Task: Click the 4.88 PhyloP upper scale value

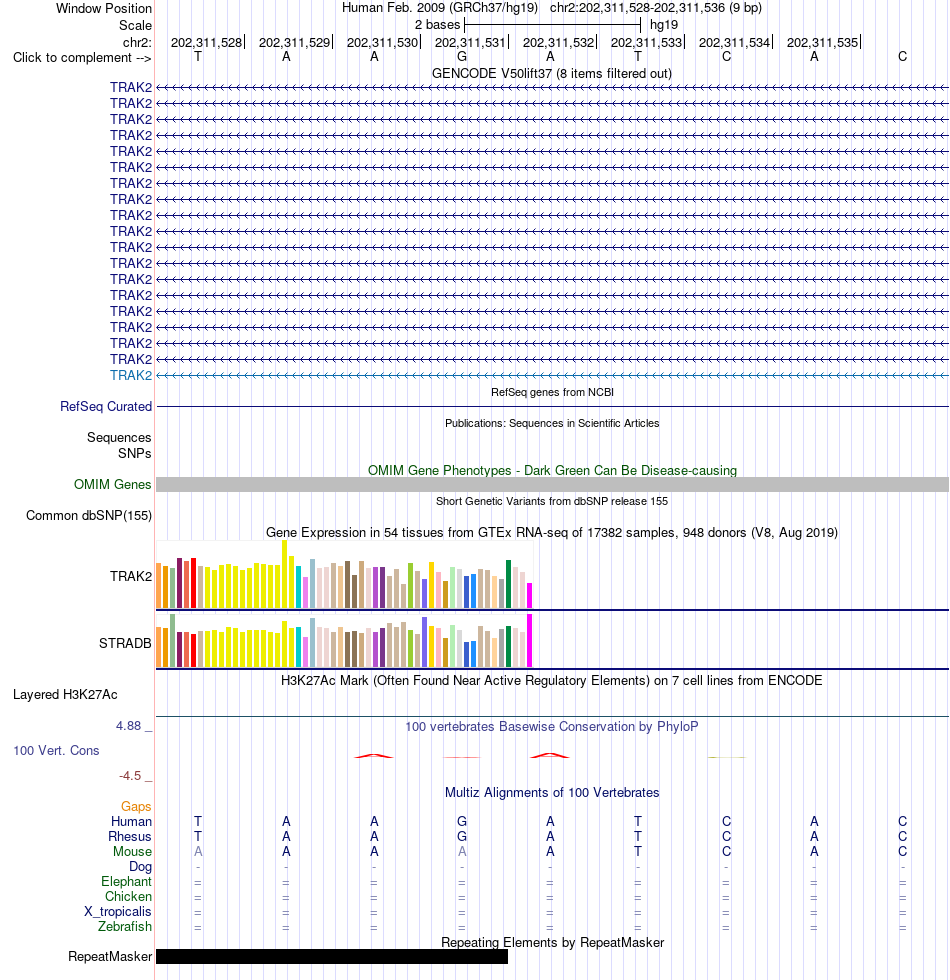Action: pos(128,726)
